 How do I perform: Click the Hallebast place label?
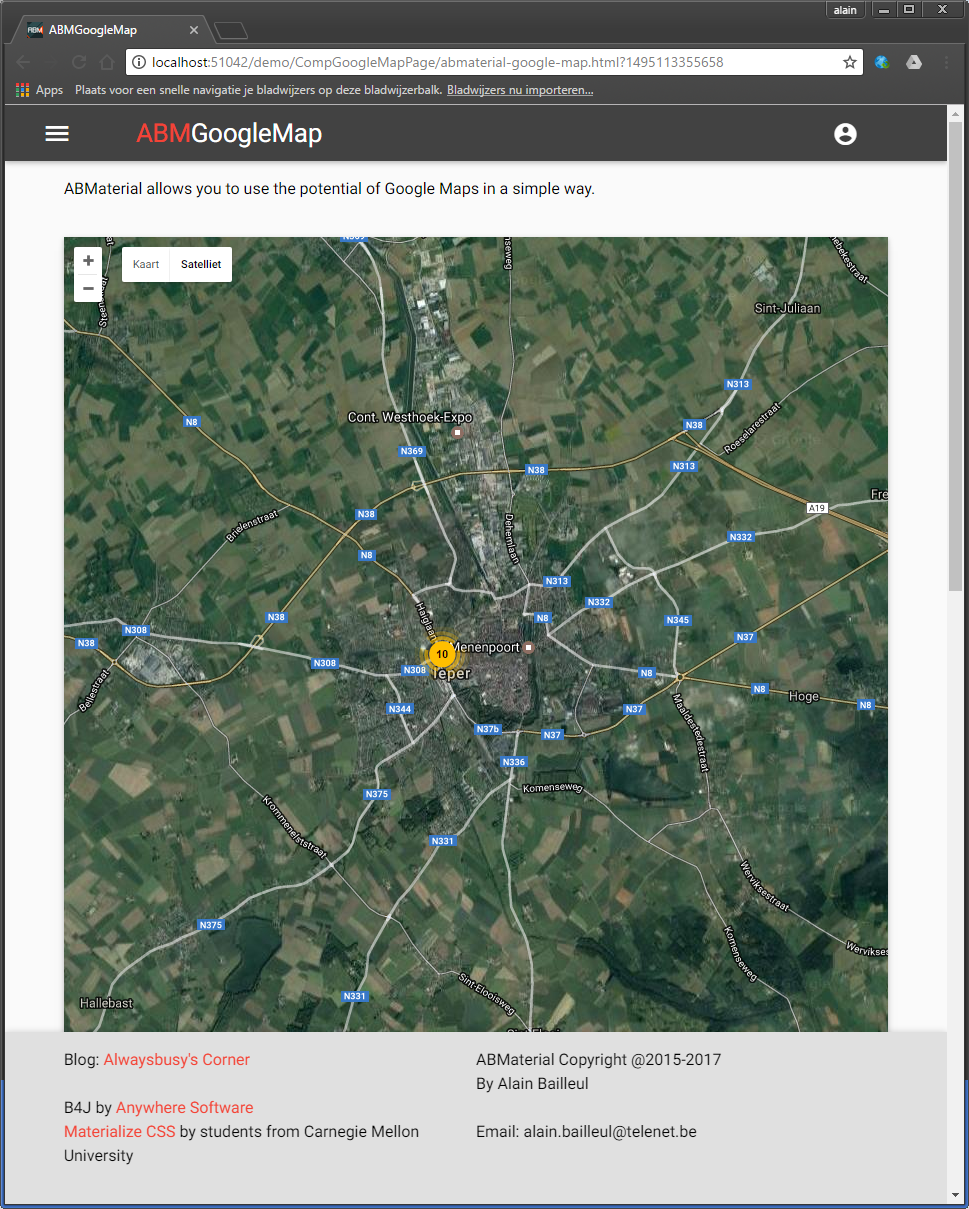pyautogui.click(x=106, y=1003)
